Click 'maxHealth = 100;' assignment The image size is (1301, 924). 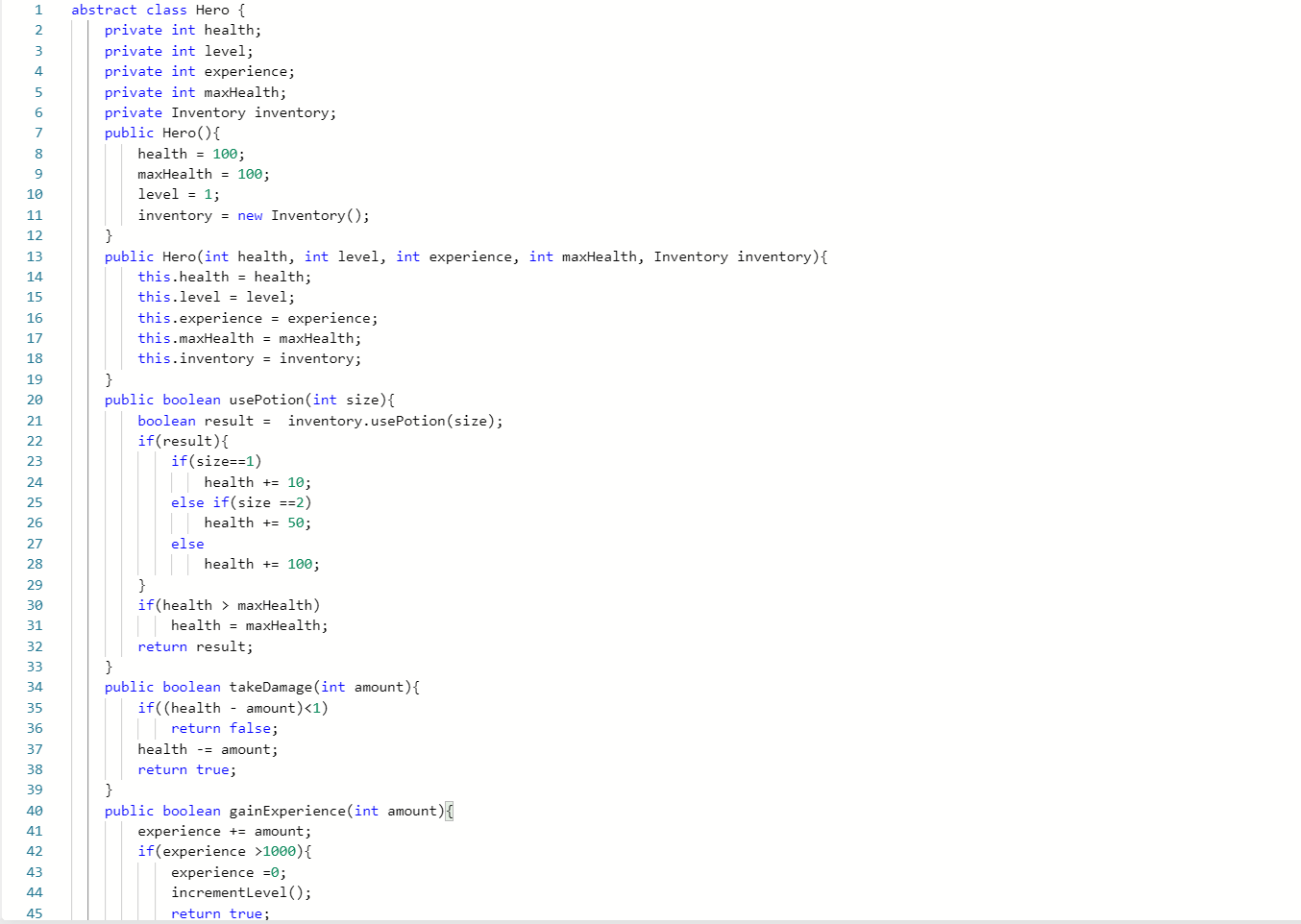(x=204, y=174)
